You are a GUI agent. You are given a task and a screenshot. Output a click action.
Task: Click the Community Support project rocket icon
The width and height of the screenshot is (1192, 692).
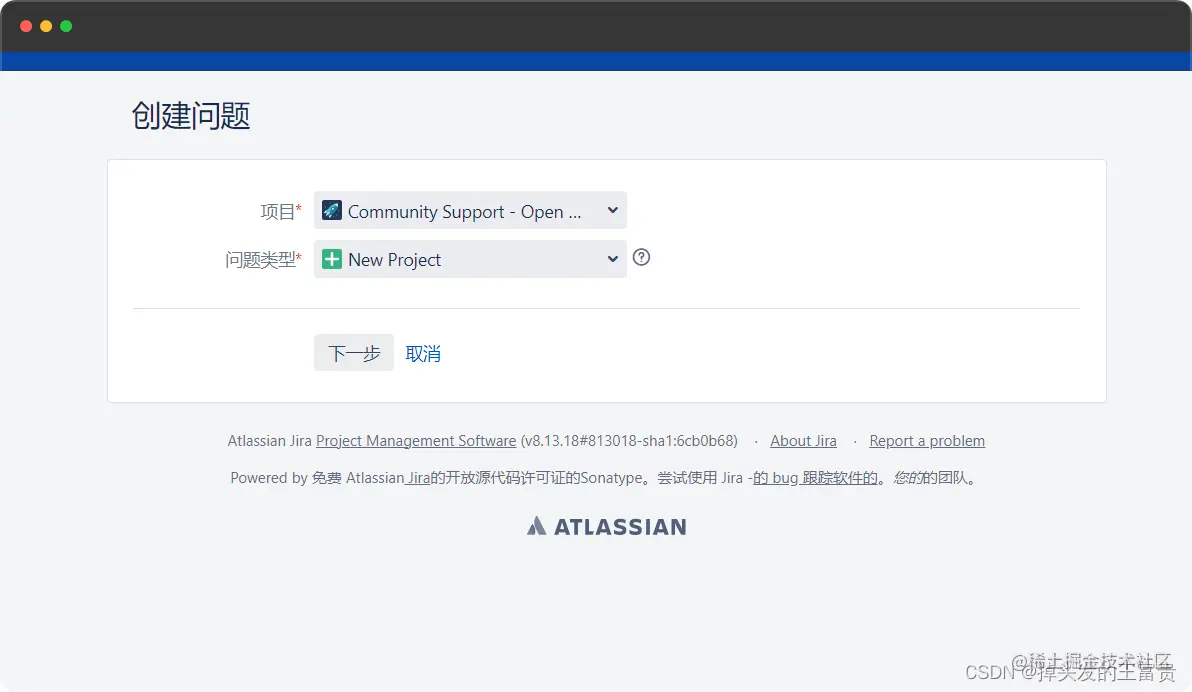331,210
